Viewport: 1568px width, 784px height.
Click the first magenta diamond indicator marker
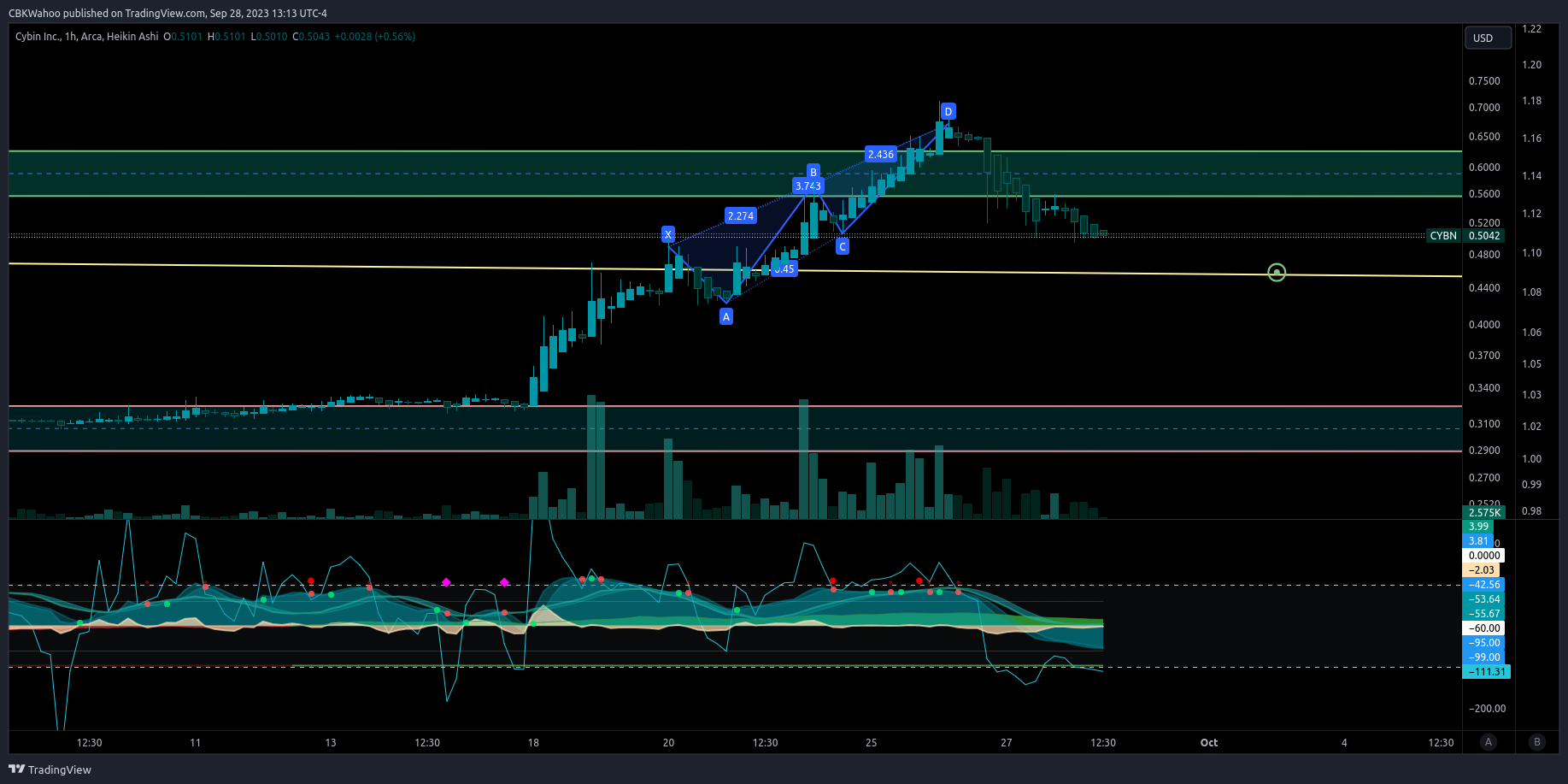446,582
